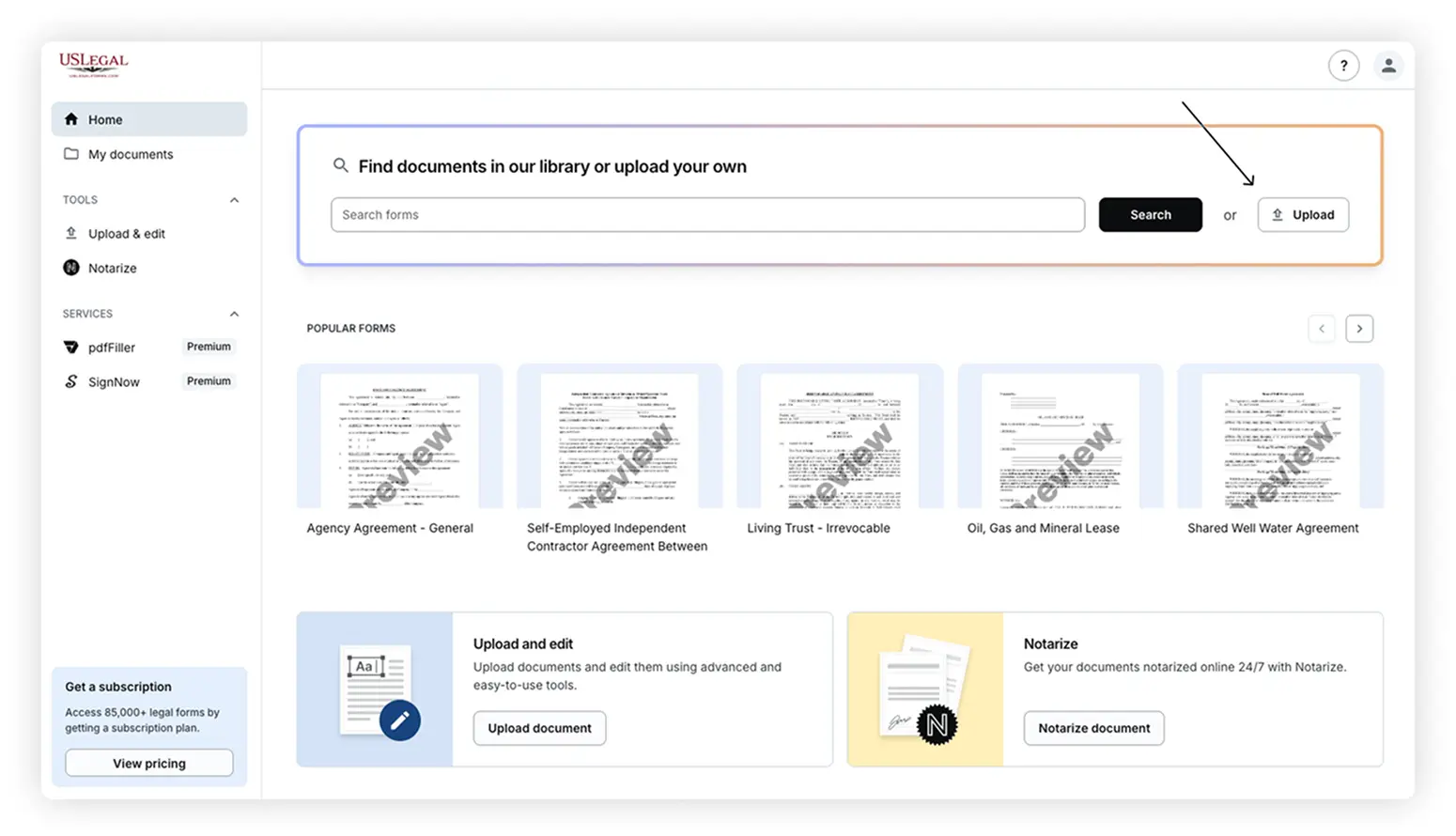
Task: Open pdfFiller from the Services section
Action: [110, 347]
